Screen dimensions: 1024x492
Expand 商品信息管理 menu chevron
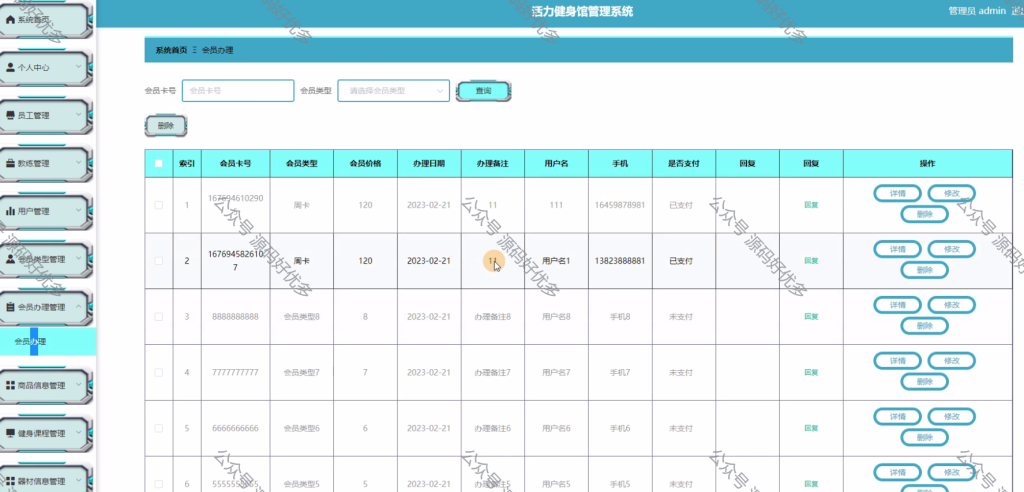click(x=78, y=385)
